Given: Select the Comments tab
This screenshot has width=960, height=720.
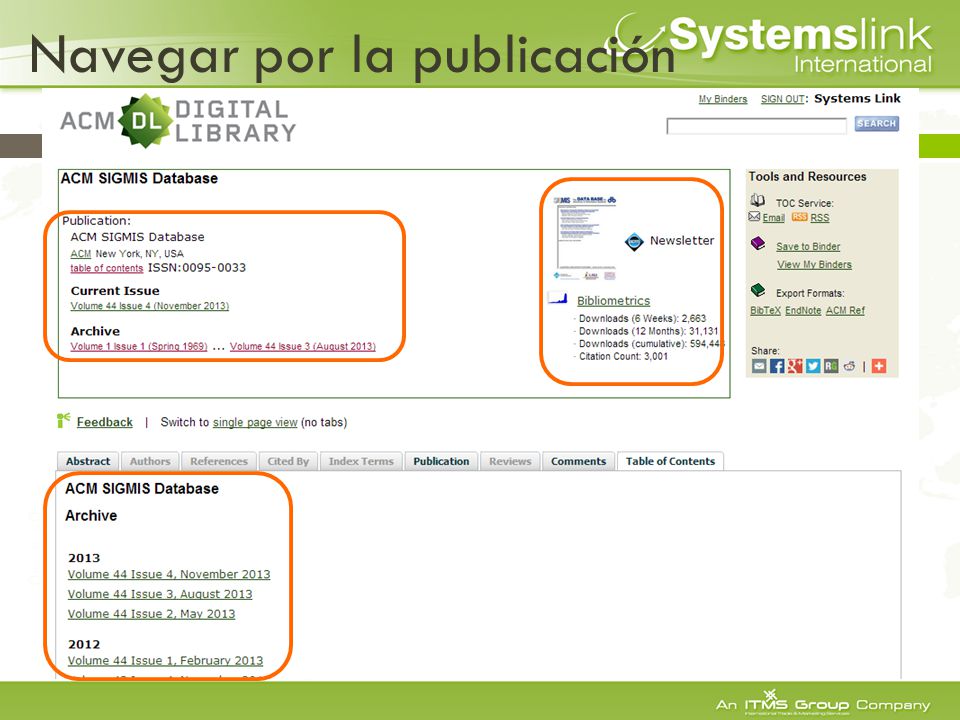Looking at the screenshot, I should (578, 461).
